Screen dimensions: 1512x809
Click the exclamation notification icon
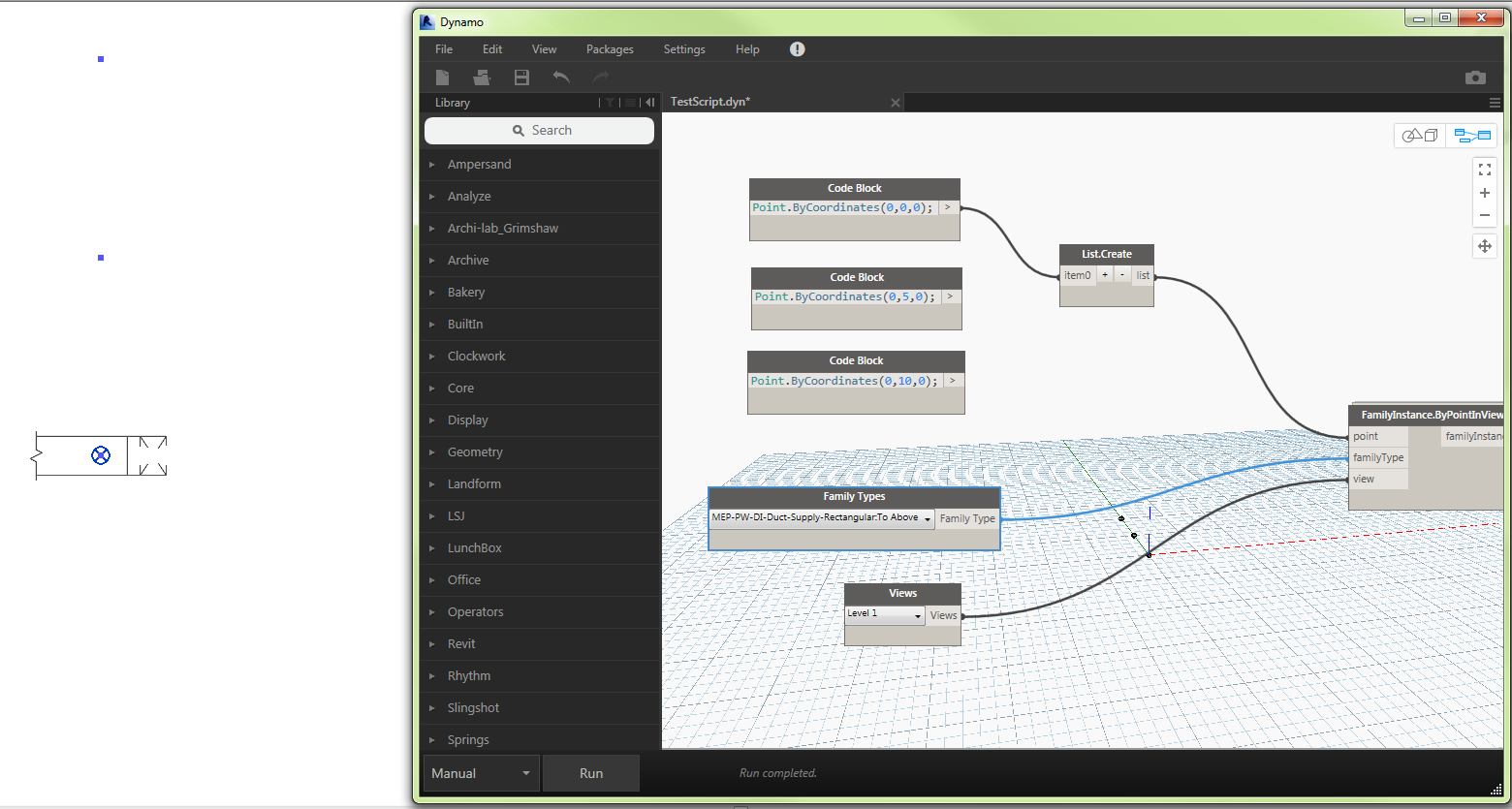pyautogui.click(x=797, y=49)
